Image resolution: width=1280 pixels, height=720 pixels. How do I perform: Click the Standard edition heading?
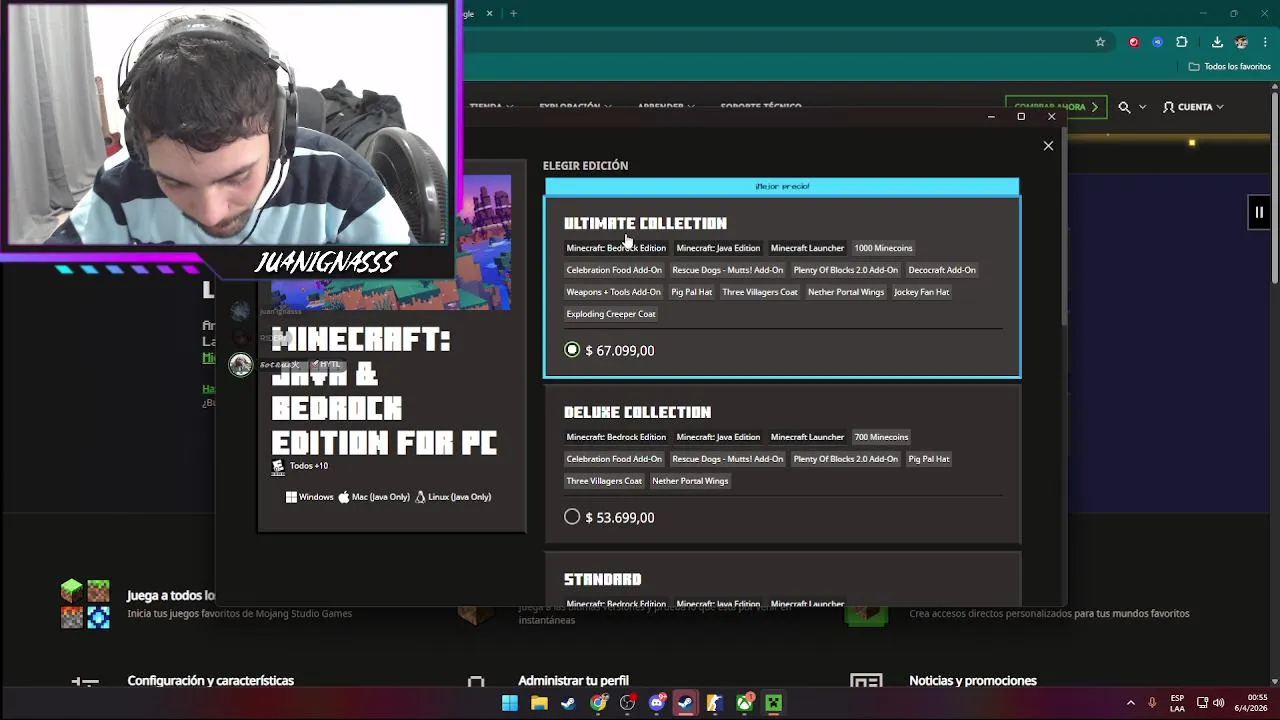(x=603, y=579)
